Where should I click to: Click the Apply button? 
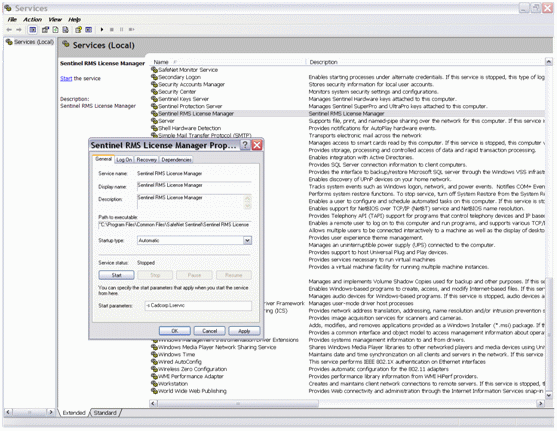tap(244, 331)
